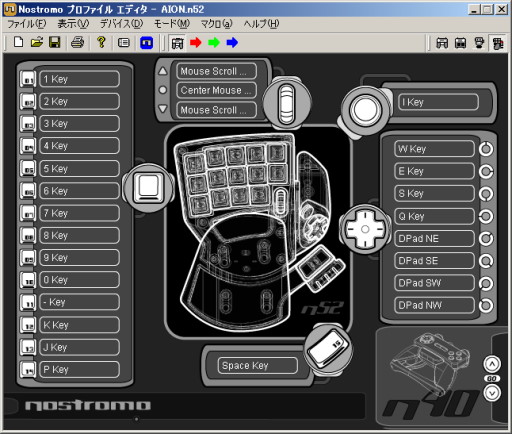Click the keycap graphic icon
Viewport: 512px width, 434px height.
[149, 188]
